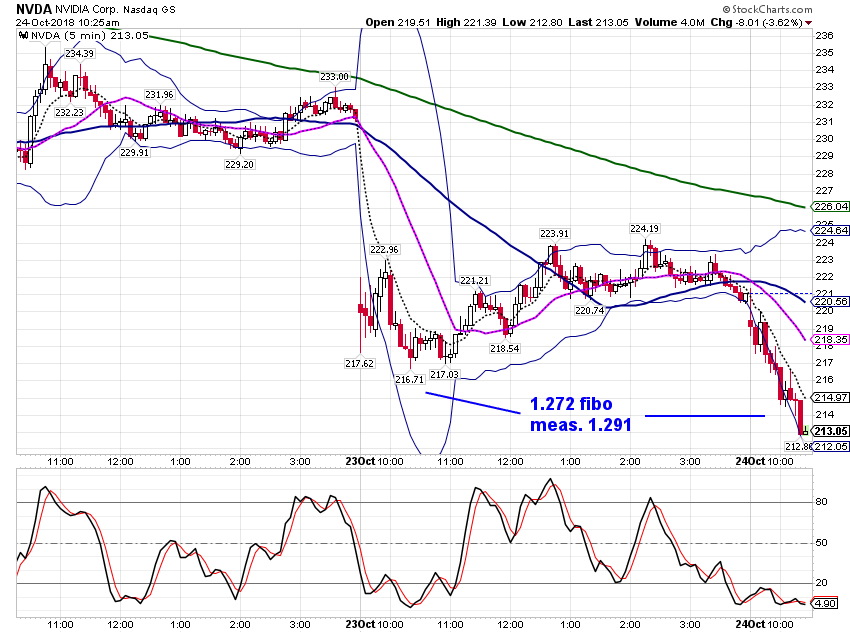850x633 pixels.
Task: Click the 222.96 price label
Action: coord(384,250)
